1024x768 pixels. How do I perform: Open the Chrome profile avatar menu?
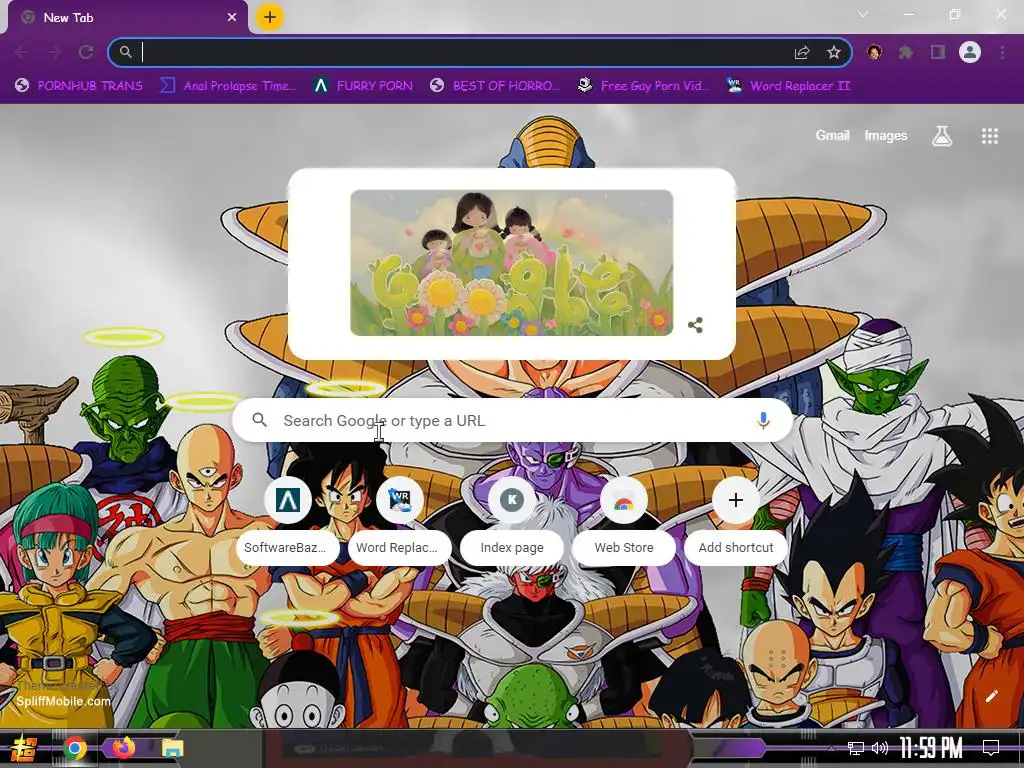pyautogui.click(x=970, y=52)
